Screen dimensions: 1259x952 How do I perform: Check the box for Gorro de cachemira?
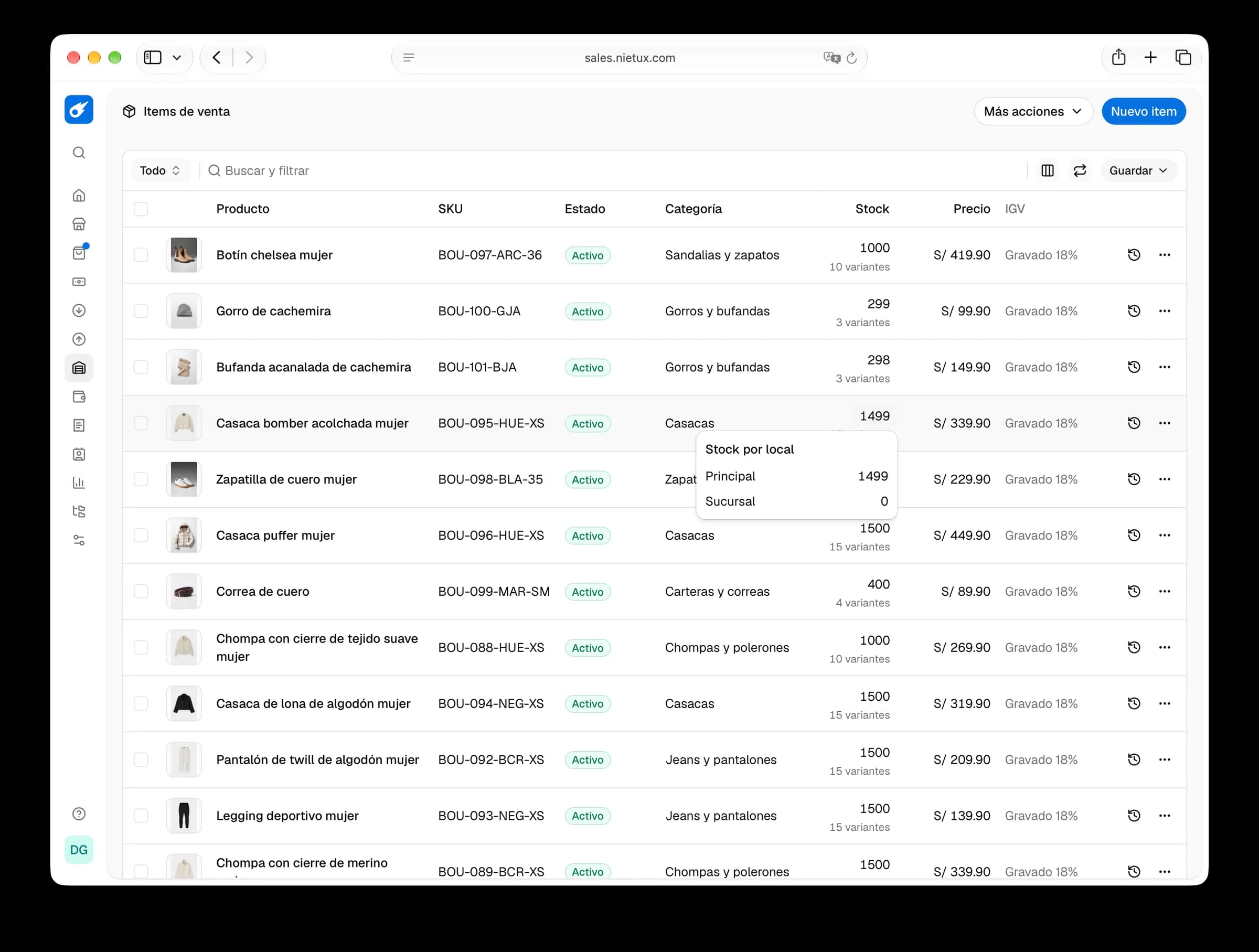click(x=141, y=311)
